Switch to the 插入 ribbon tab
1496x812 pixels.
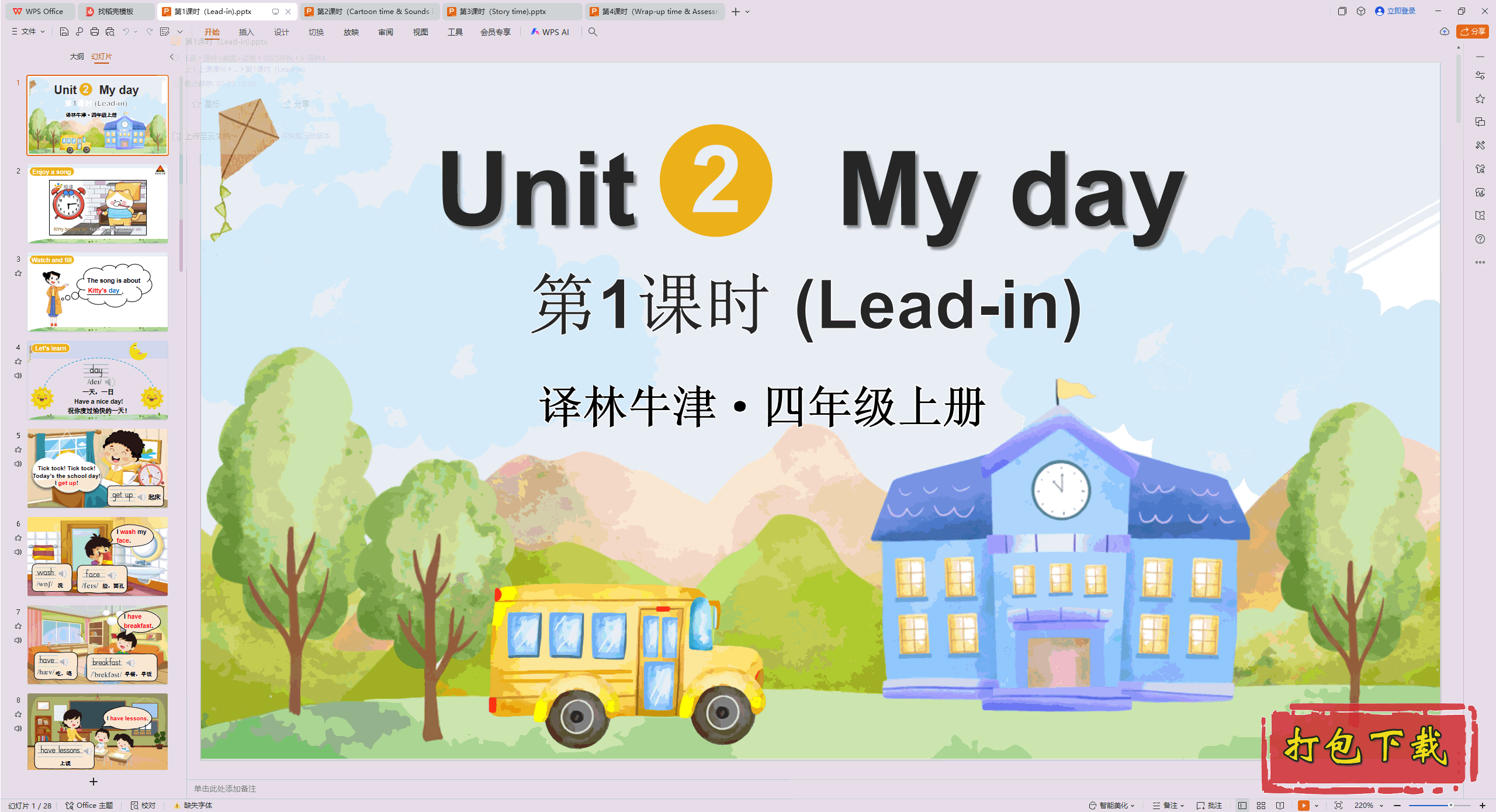click(x=246, y=32)
